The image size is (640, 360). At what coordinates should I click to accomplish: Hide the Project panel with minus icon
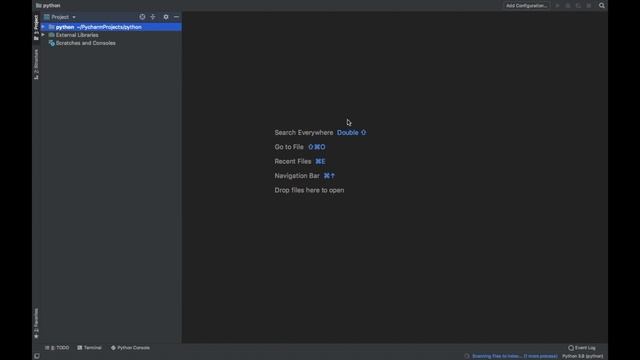pos(176,17)
